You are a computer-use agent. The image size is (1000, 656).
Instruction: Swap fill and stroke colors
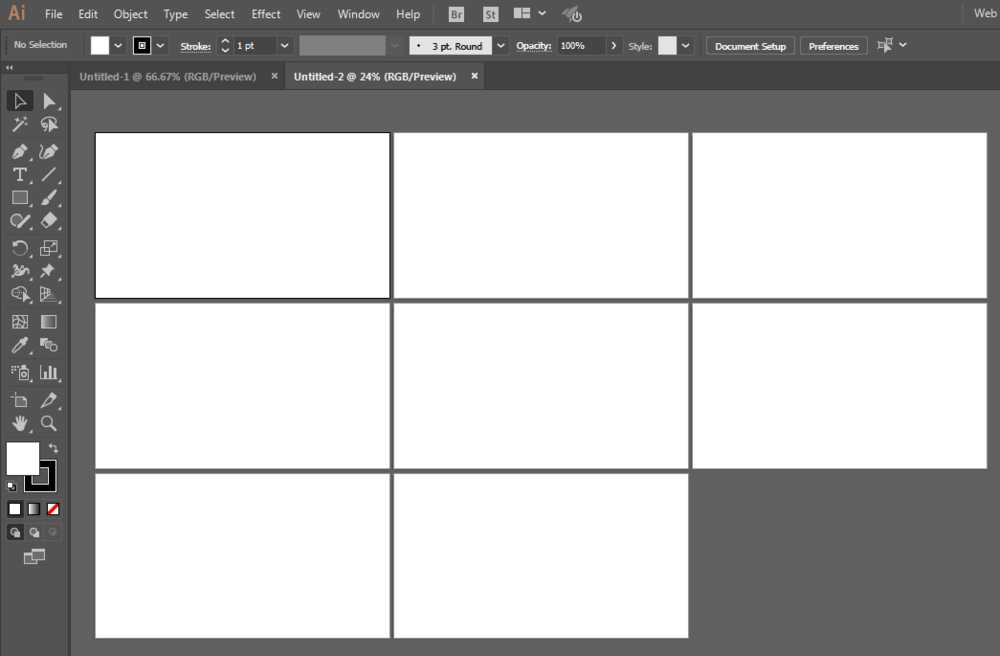point(53,448)
